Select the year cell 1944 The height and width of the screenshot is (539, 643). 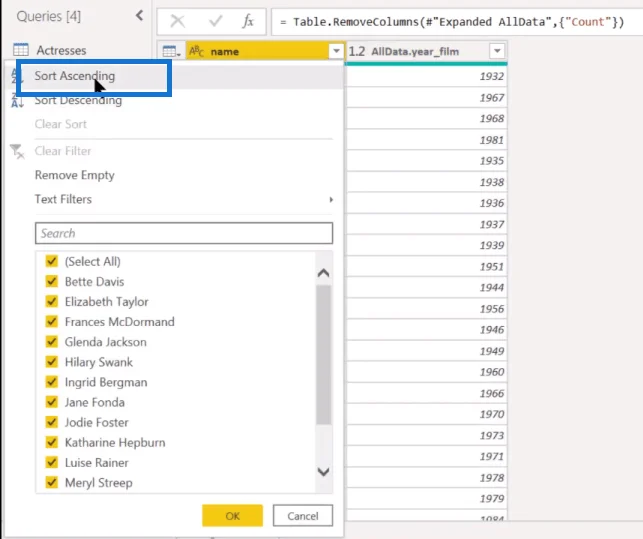coord(426,288)
